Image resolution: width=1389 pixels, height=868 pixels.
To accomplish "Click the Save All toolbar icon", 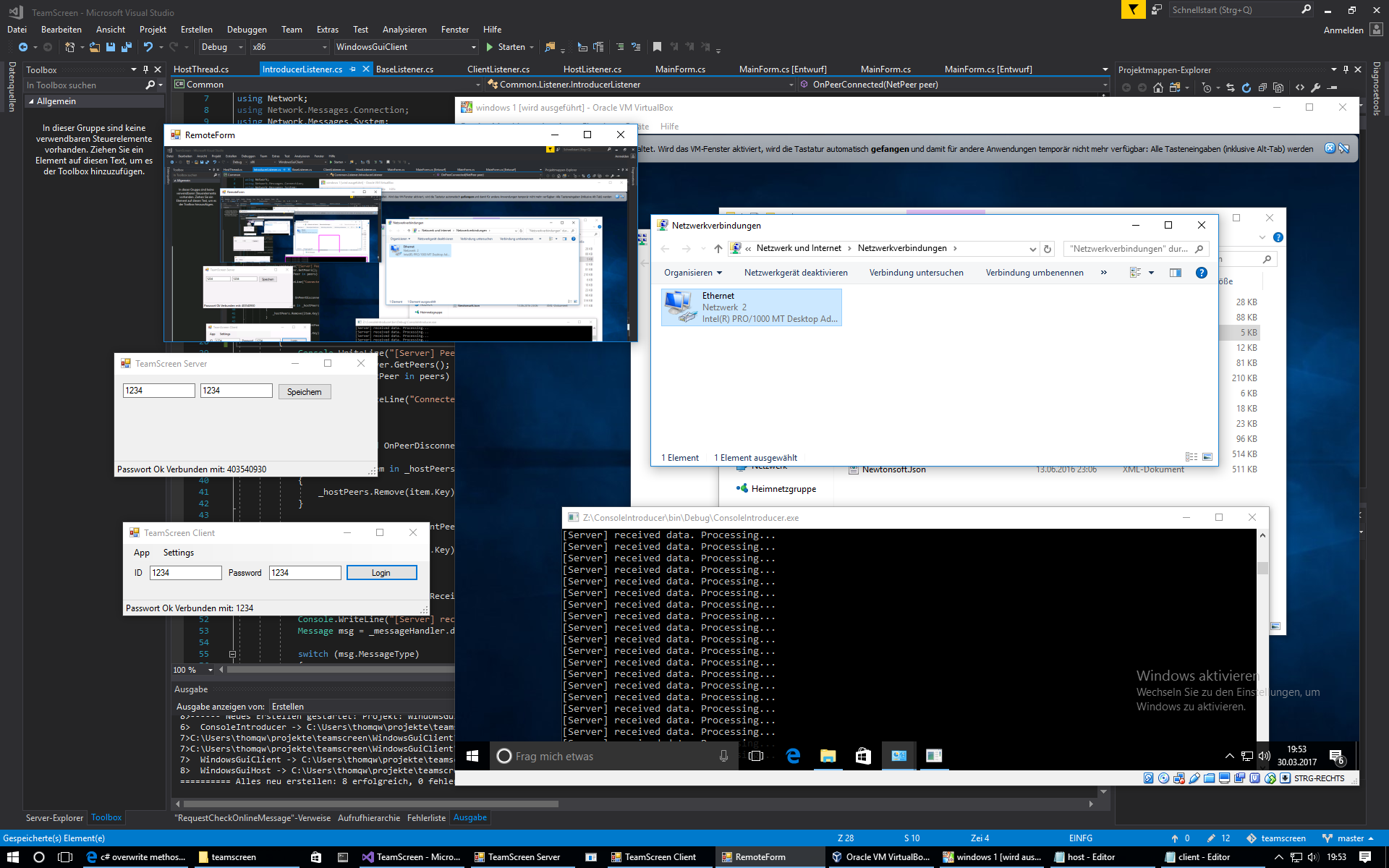I will click(126, 47).
